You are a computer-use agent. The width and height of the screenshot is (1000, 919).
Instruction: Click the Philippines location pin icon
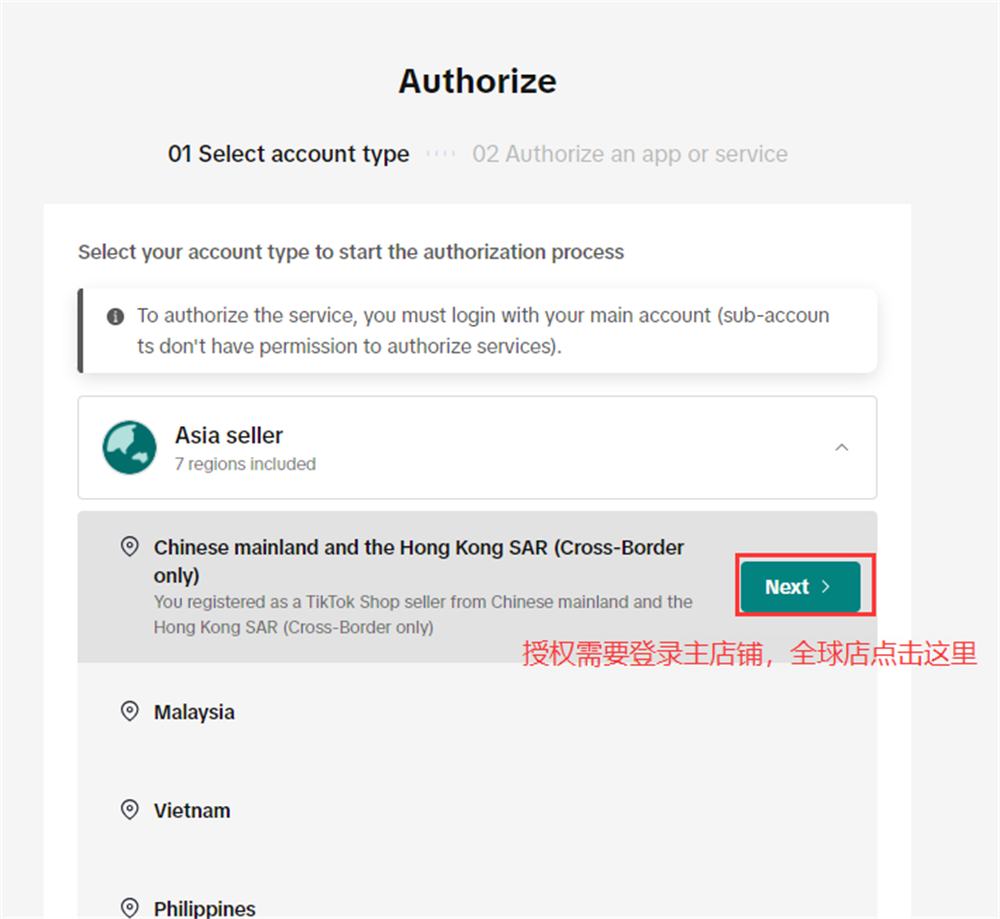click(x=129, y=908)
